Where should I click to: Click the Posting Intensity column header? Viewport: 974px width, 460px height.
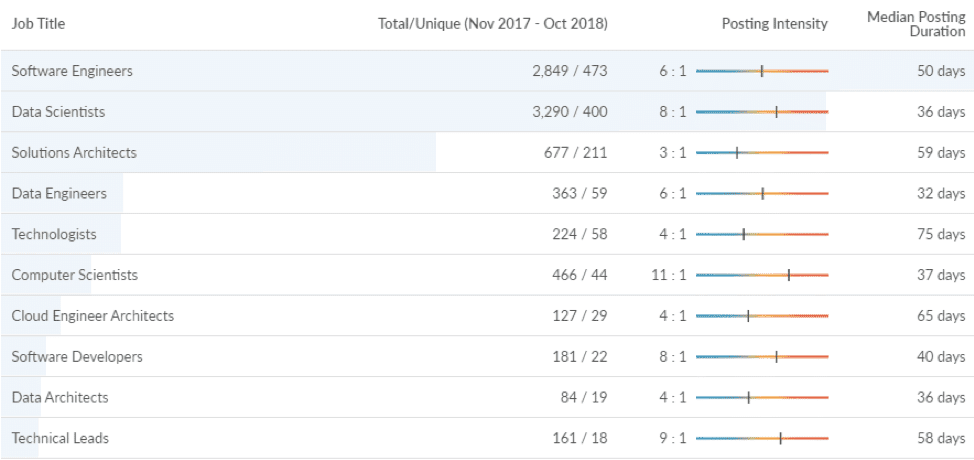775,24
